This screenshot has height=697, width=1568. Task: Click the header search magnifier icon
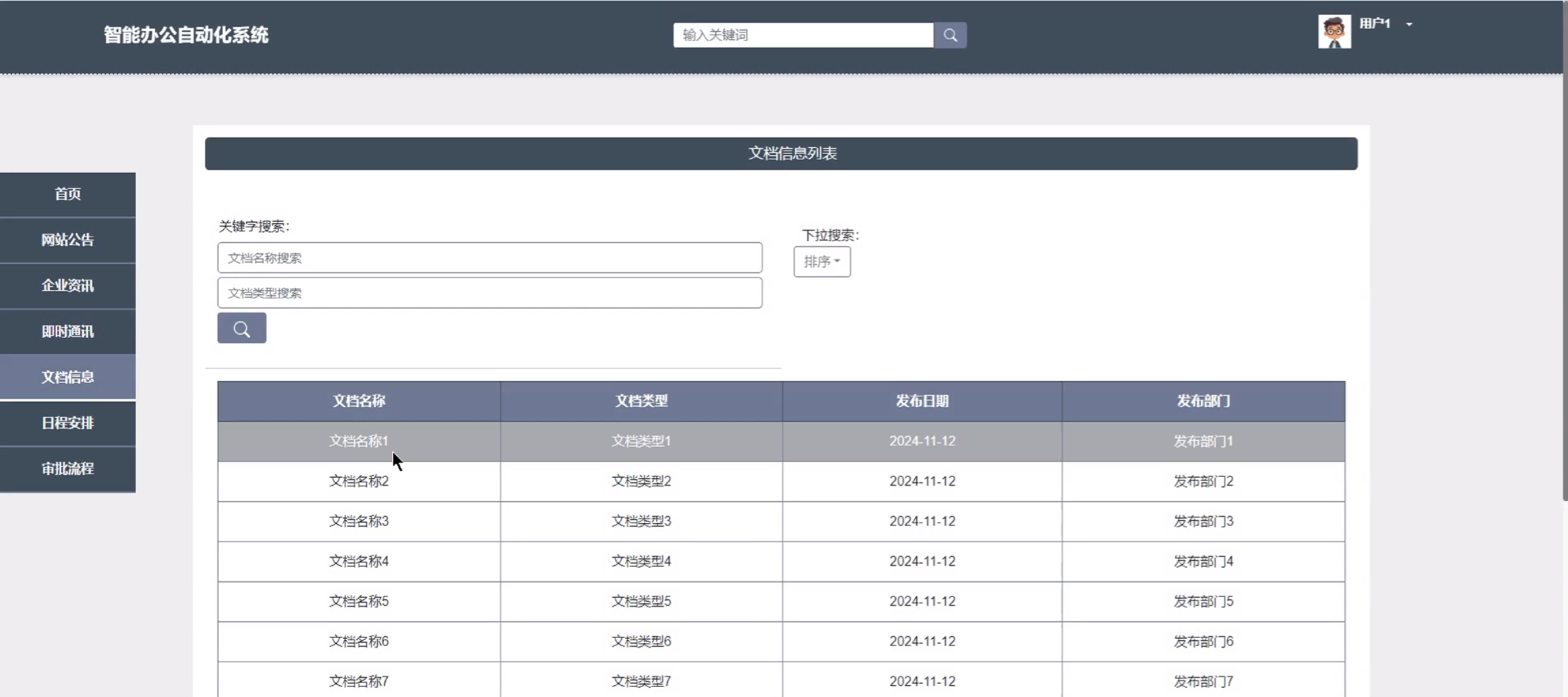949,35
